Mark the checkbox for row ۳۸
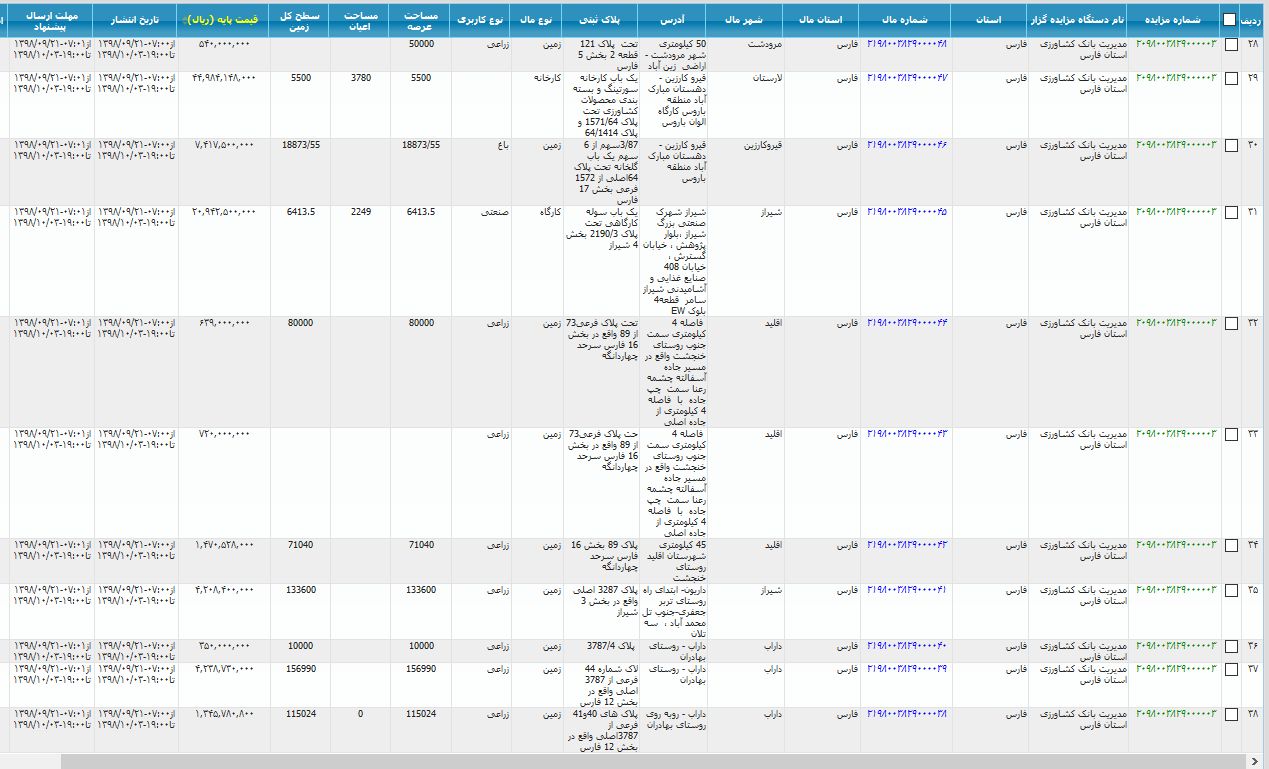Image resolution: width=1269 pixels, height=769 pixels. click(x=1231, y=714)
